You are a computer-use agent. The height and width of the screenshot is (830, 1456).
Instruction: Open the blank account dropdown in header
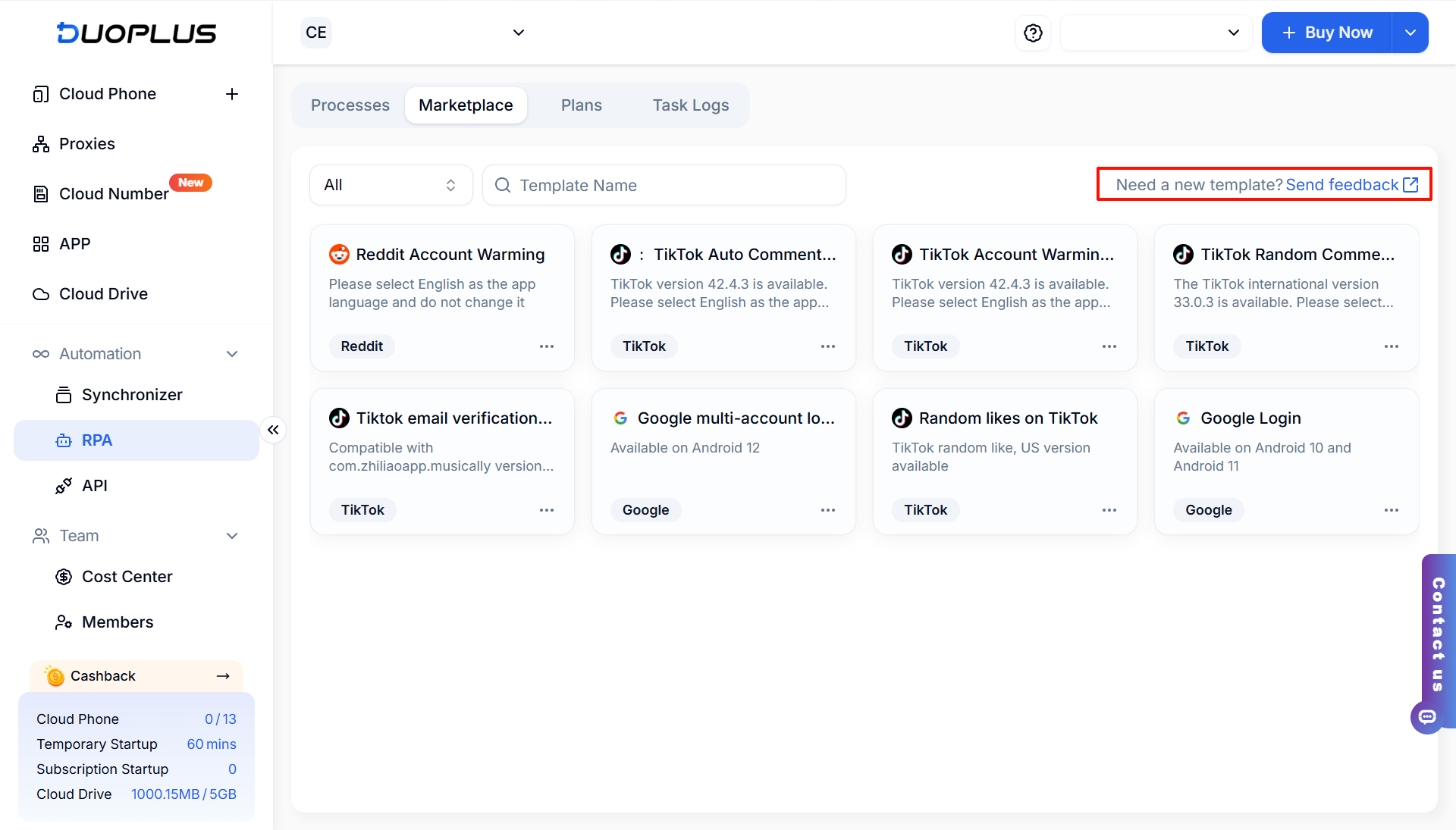[x=1156, y=33]
